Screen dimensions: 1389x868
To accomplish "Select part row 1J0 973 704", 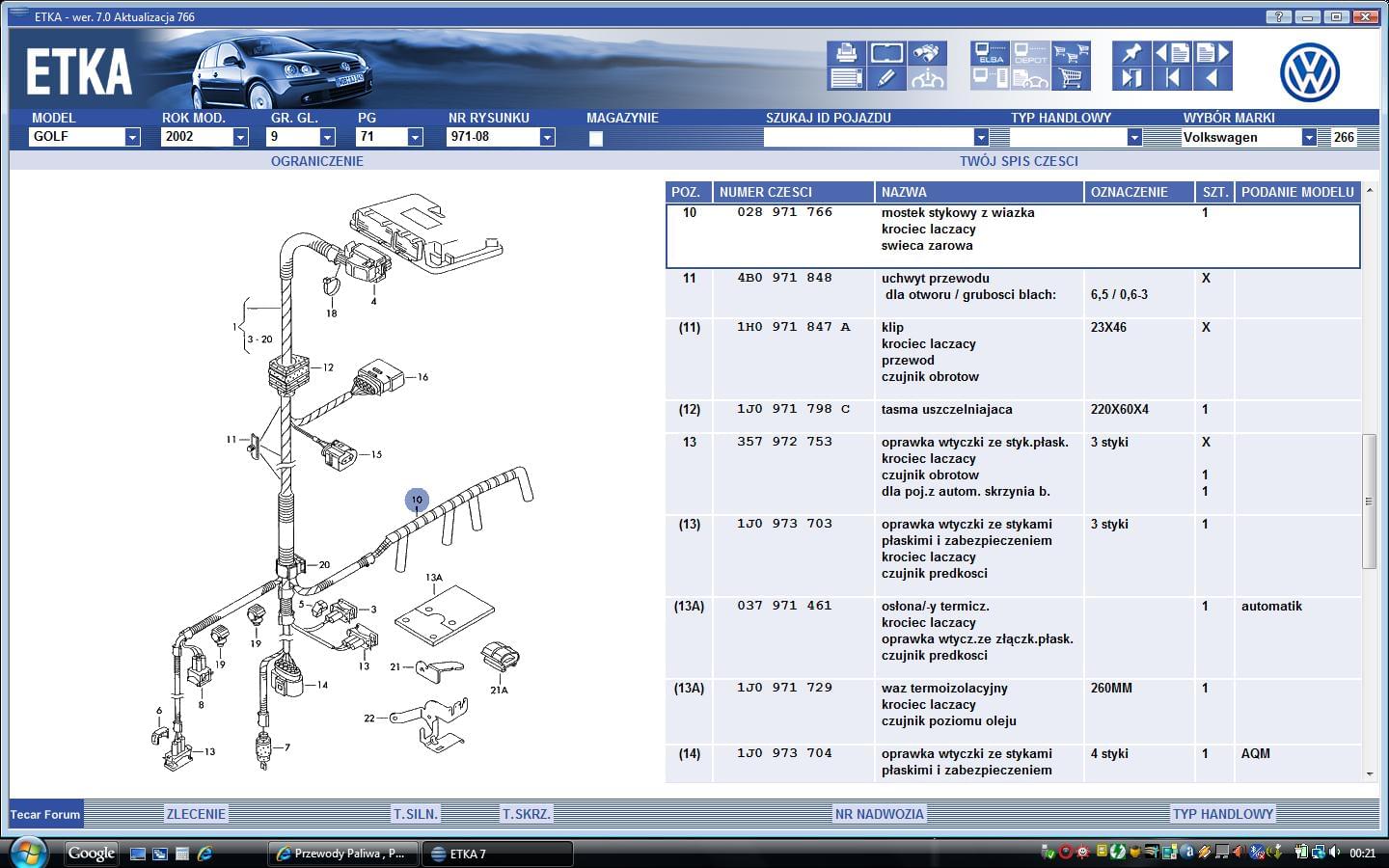I will (x=1013, y=762).
